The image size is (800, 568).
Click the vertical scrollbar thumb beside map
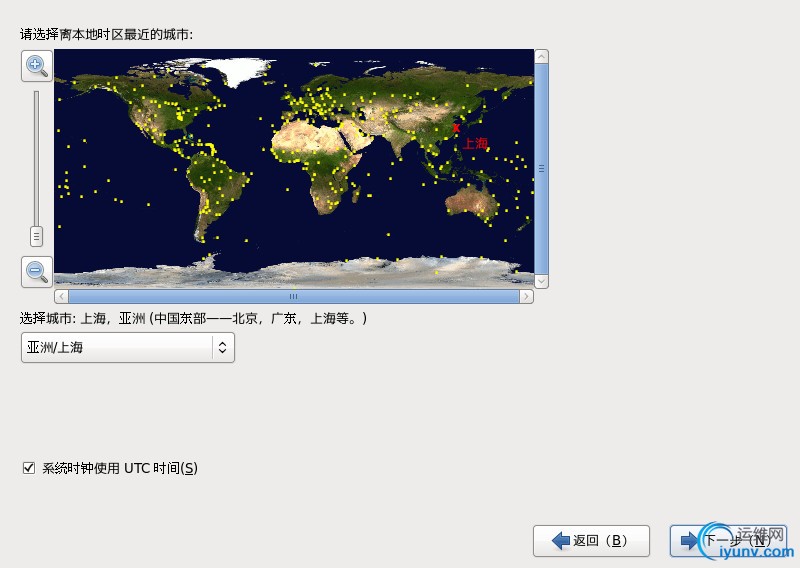[541, 169]
